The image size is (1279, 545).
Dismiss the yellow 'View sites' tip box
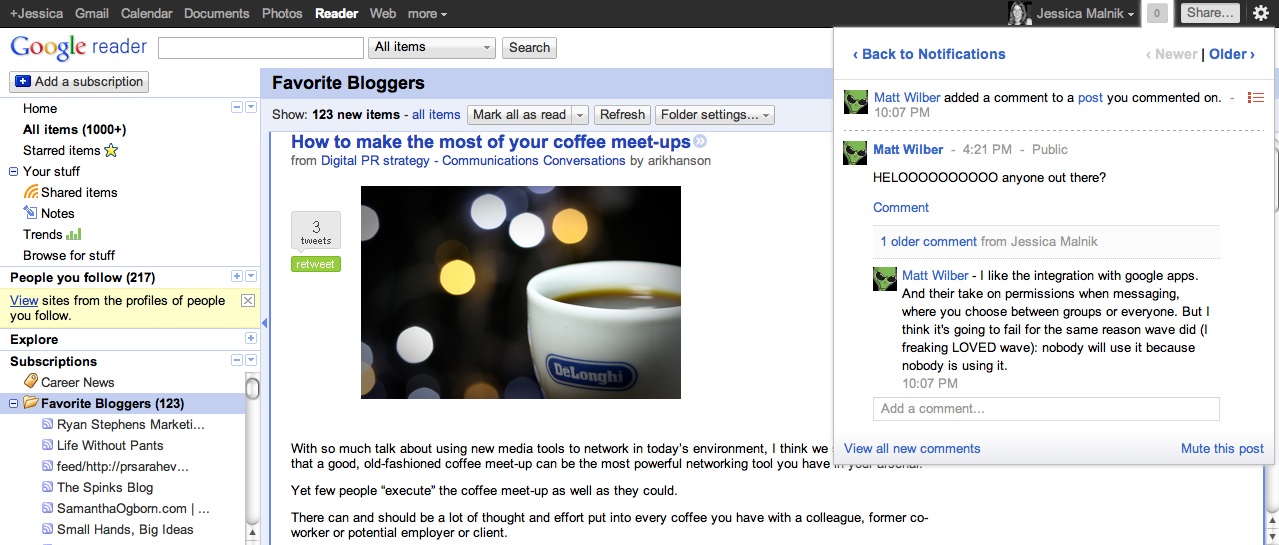point(248,301)
